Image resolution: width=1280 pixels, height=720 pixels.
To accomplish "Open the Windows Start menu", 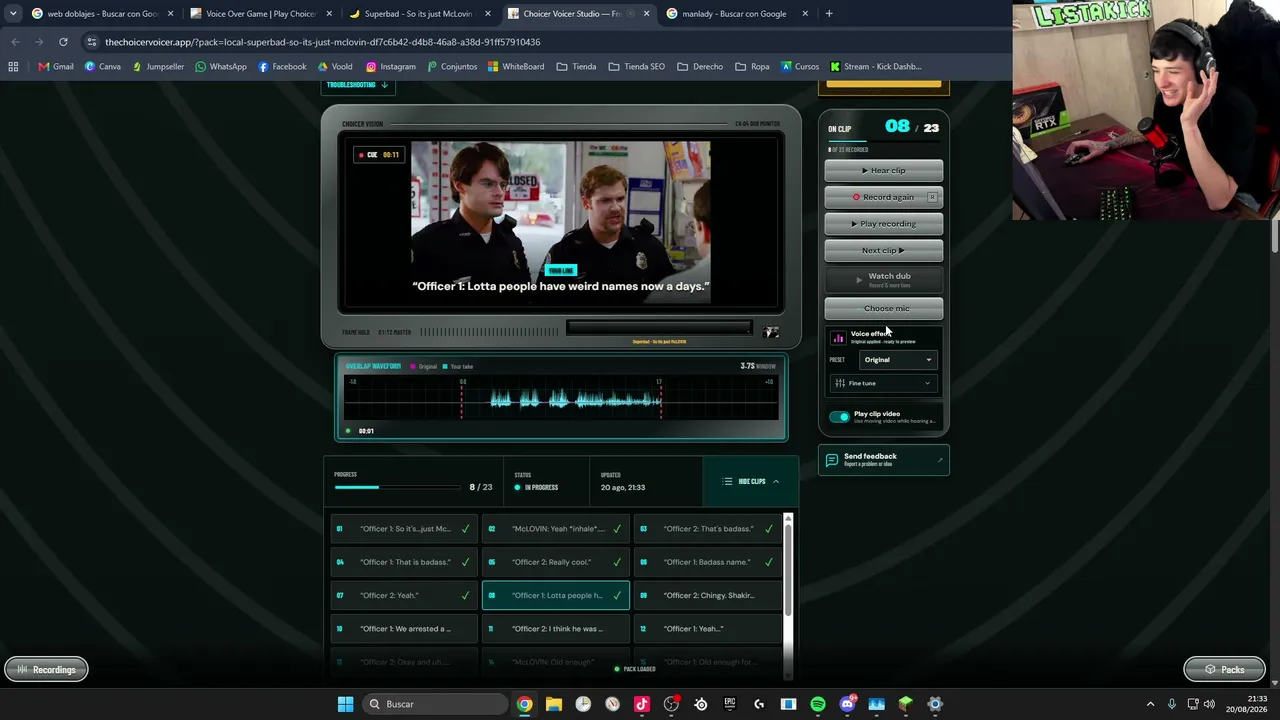I will (345, 704).
